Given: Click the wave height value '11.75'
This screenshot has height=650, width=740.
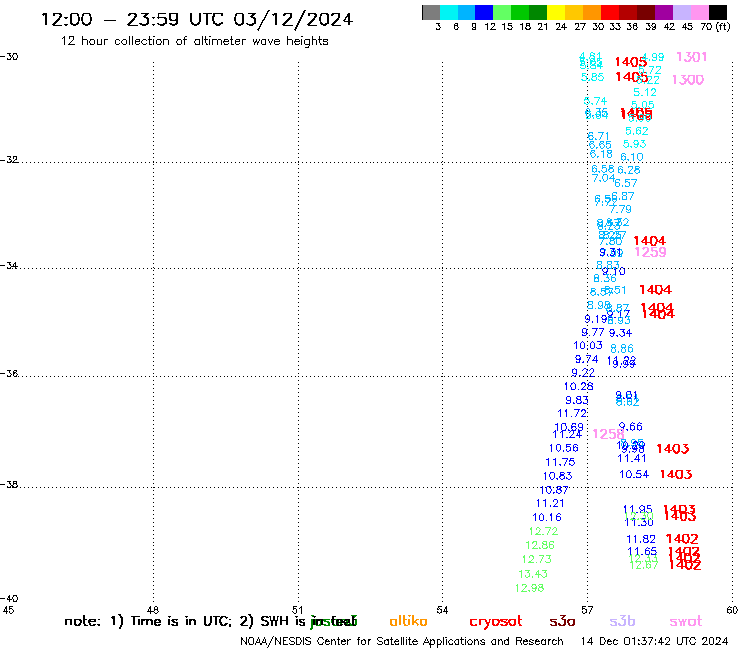Looking at the screenshot, I should (x=560, y=462).
